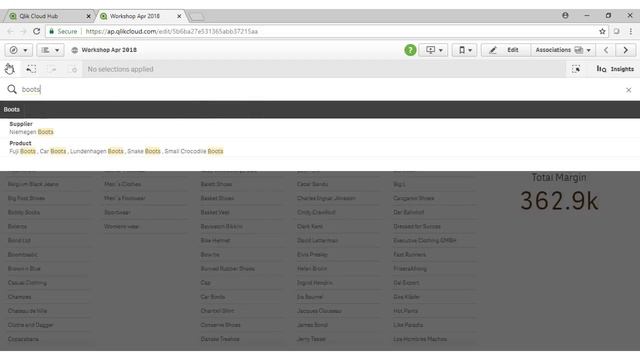Viewport: 640px width, 360px height.
Task: Open the selections tool icon
Action: point(576,69)
